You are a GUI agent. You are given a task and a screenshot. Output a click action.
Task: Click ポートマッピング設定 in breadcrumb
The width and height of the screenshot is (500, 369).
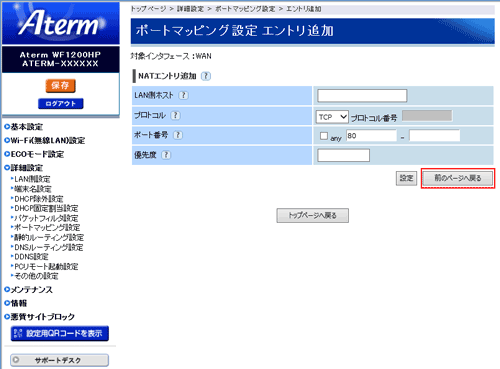(245, 9)
